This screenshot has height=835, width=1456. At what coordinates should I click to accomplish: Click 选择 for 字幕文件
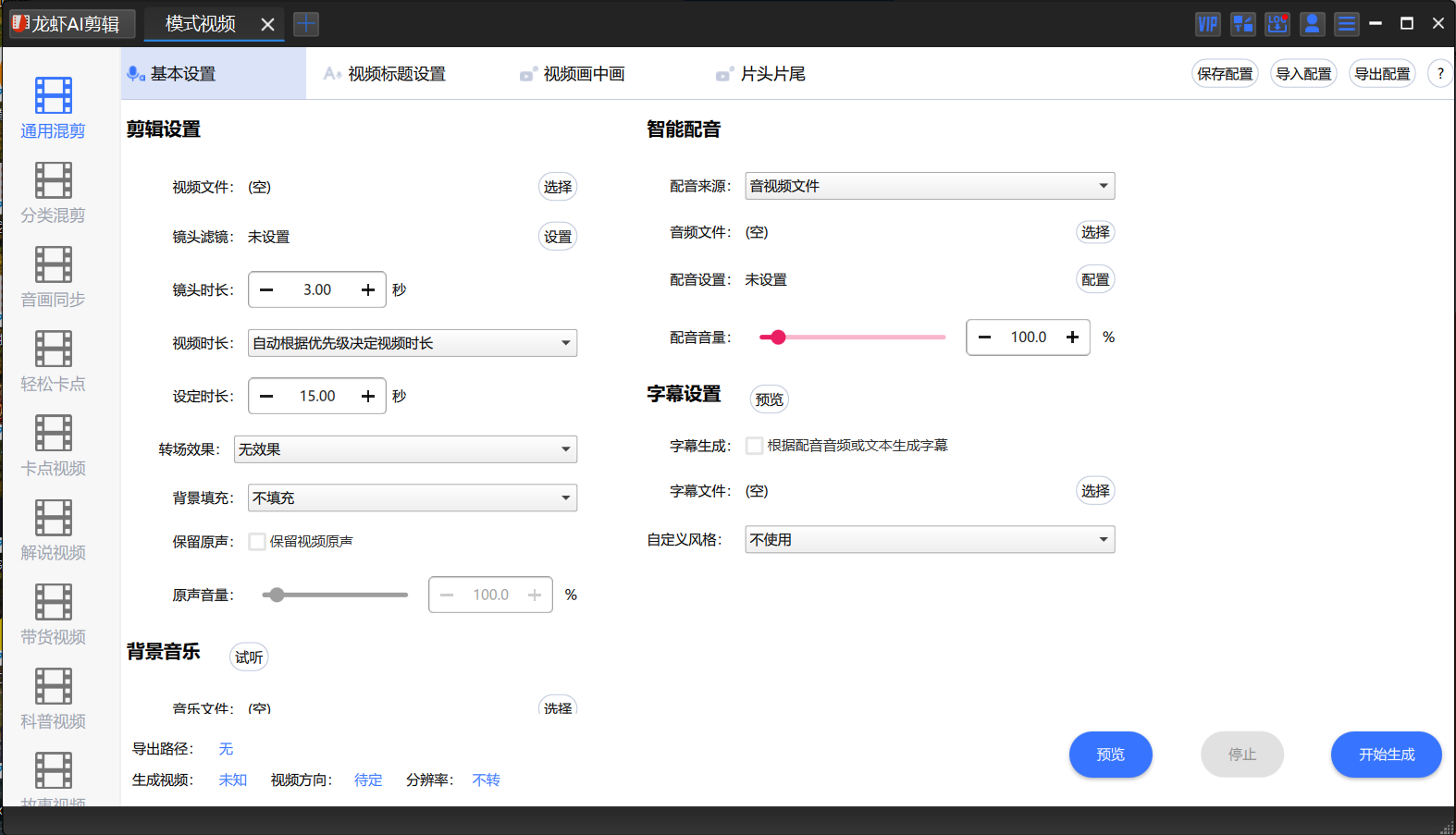(x=1095, y=491)
